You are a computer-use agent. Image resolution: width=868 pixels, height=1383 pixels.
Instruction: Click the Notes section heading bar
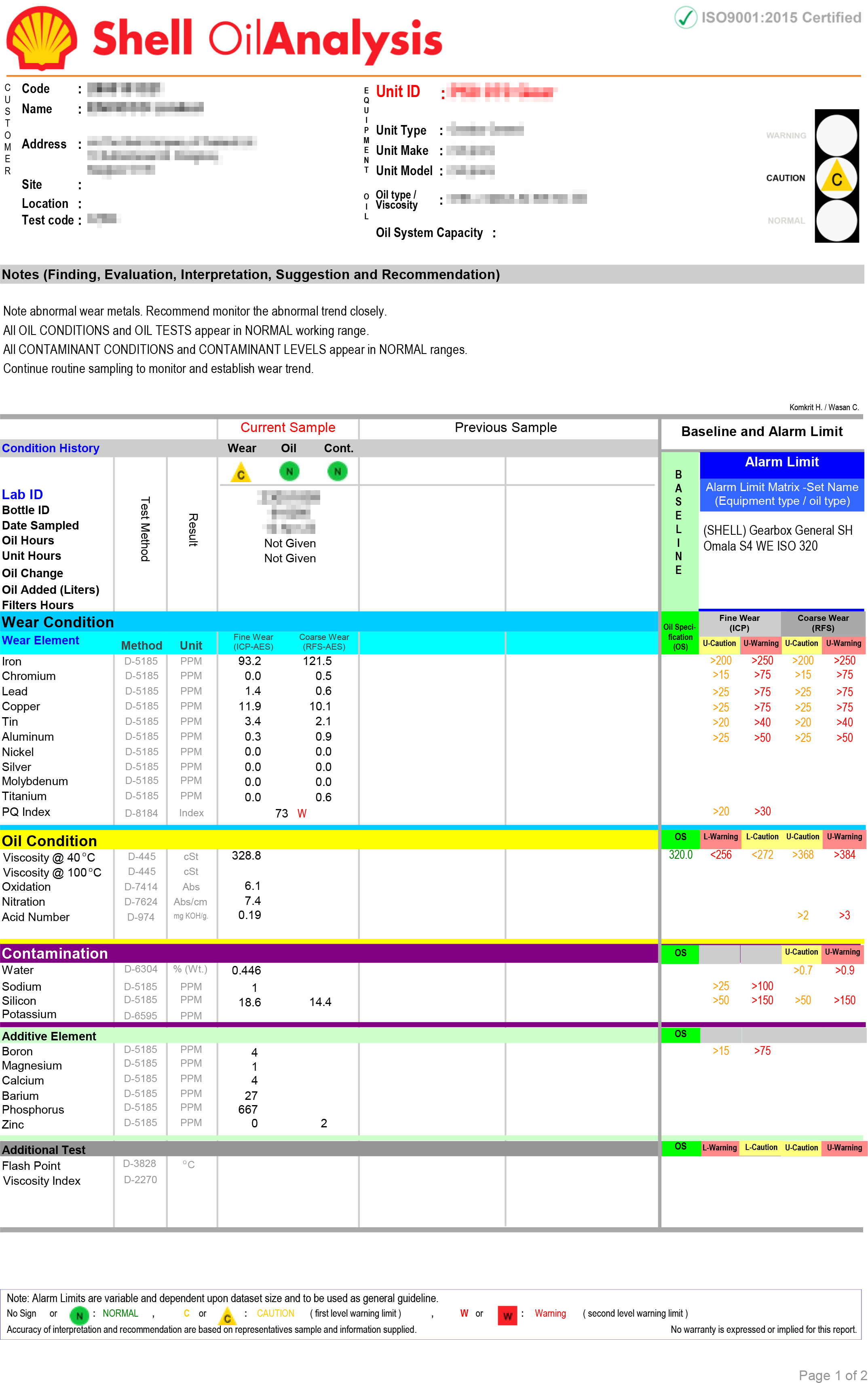point(432,275)
